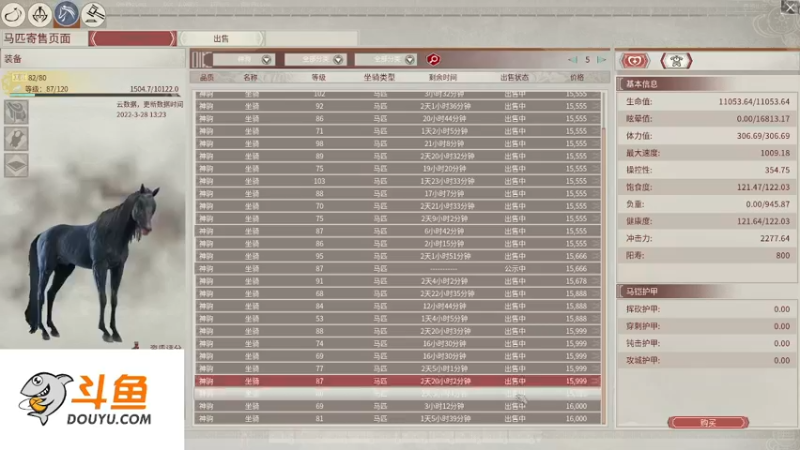Screen dimensions: 800x450
Task: Select the horse body armor slot
Action: [16, 139]
